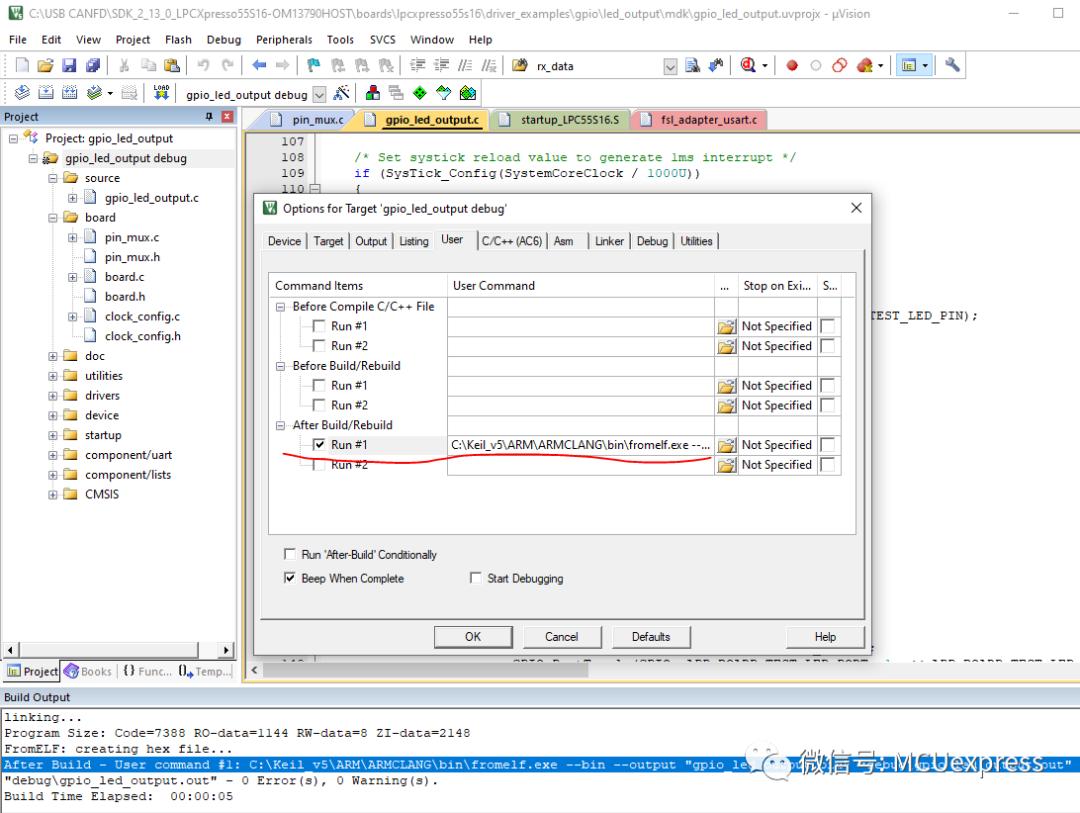Insert breakpoint using red circle icon

coord(792,65)
